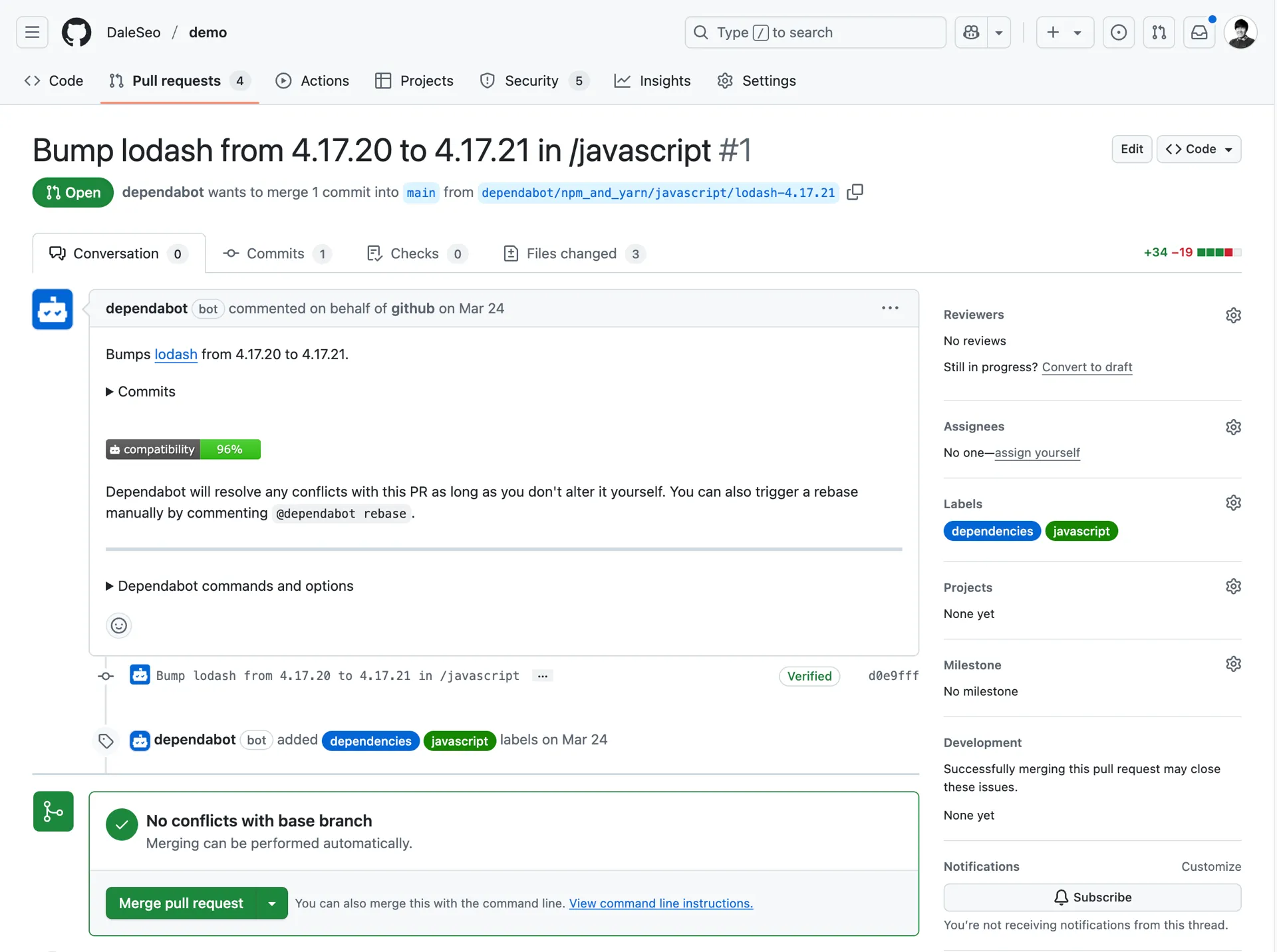Switch to the Files changed tab
Viewport: 1277px width, 952px height.
click(571, 253)
